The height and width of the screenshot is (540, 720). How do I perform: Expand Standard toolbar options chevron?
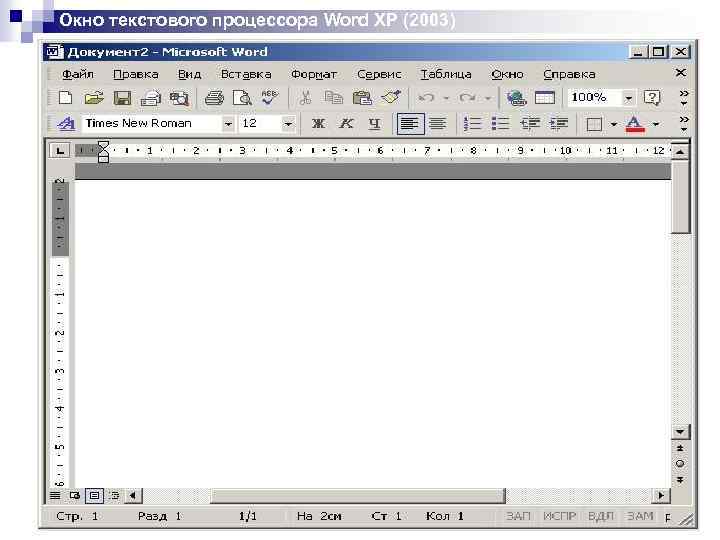click(684, 98)
